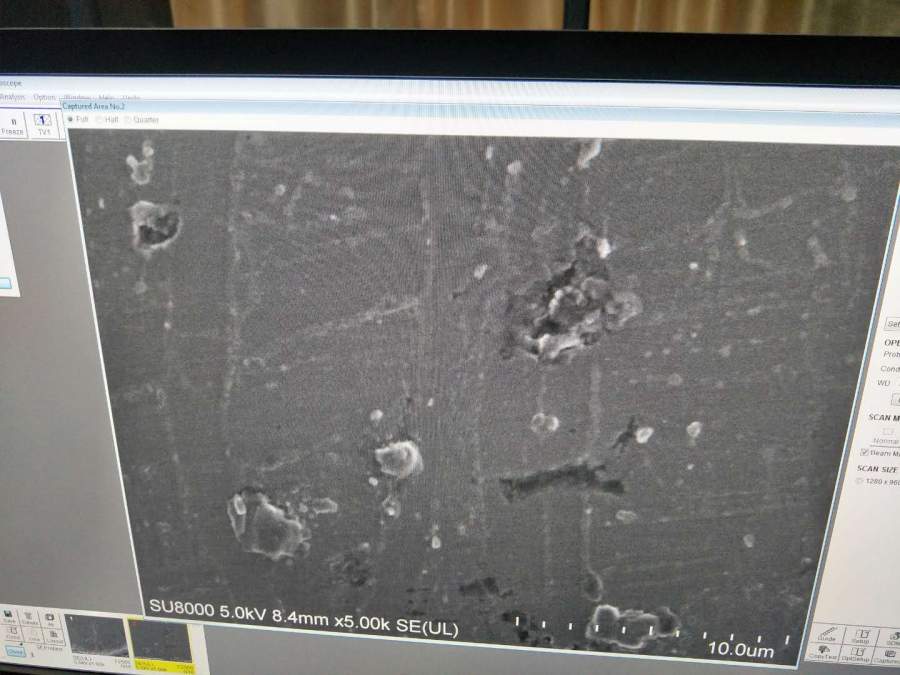
Task: Select the TV1 scan mode icon
Action: coord(43,124)
